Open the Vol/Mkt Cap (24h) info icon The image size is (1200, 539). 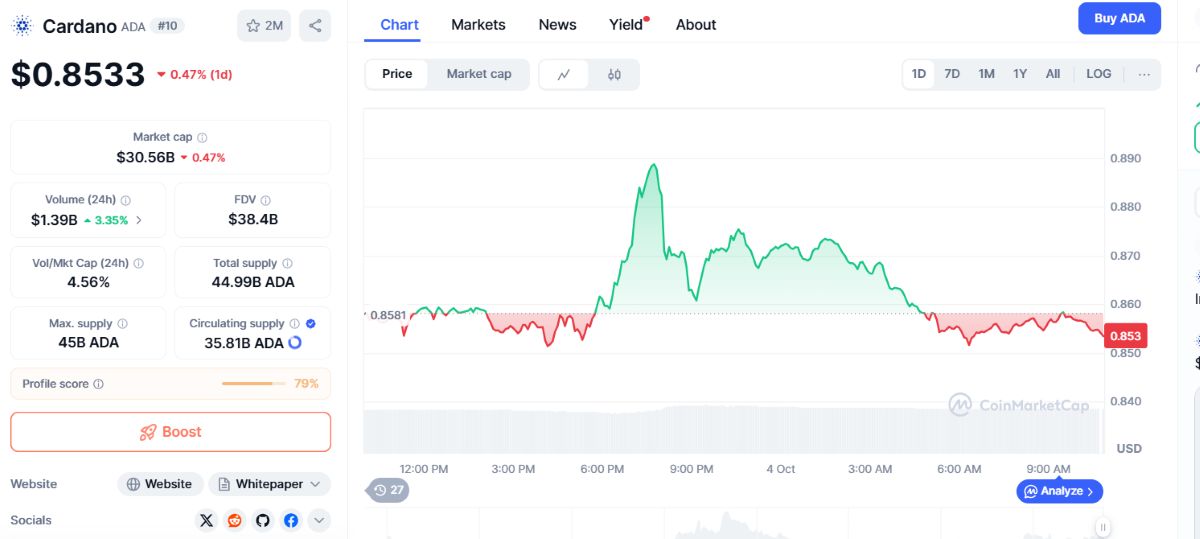coord(138,263)
